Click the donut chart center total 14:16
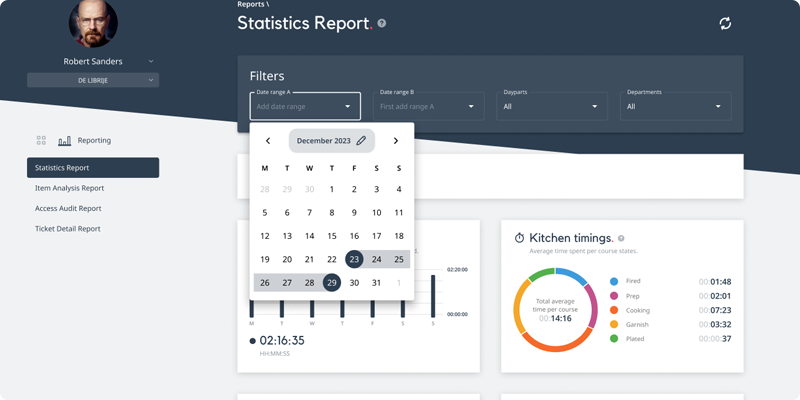 [x=556, y=319]
